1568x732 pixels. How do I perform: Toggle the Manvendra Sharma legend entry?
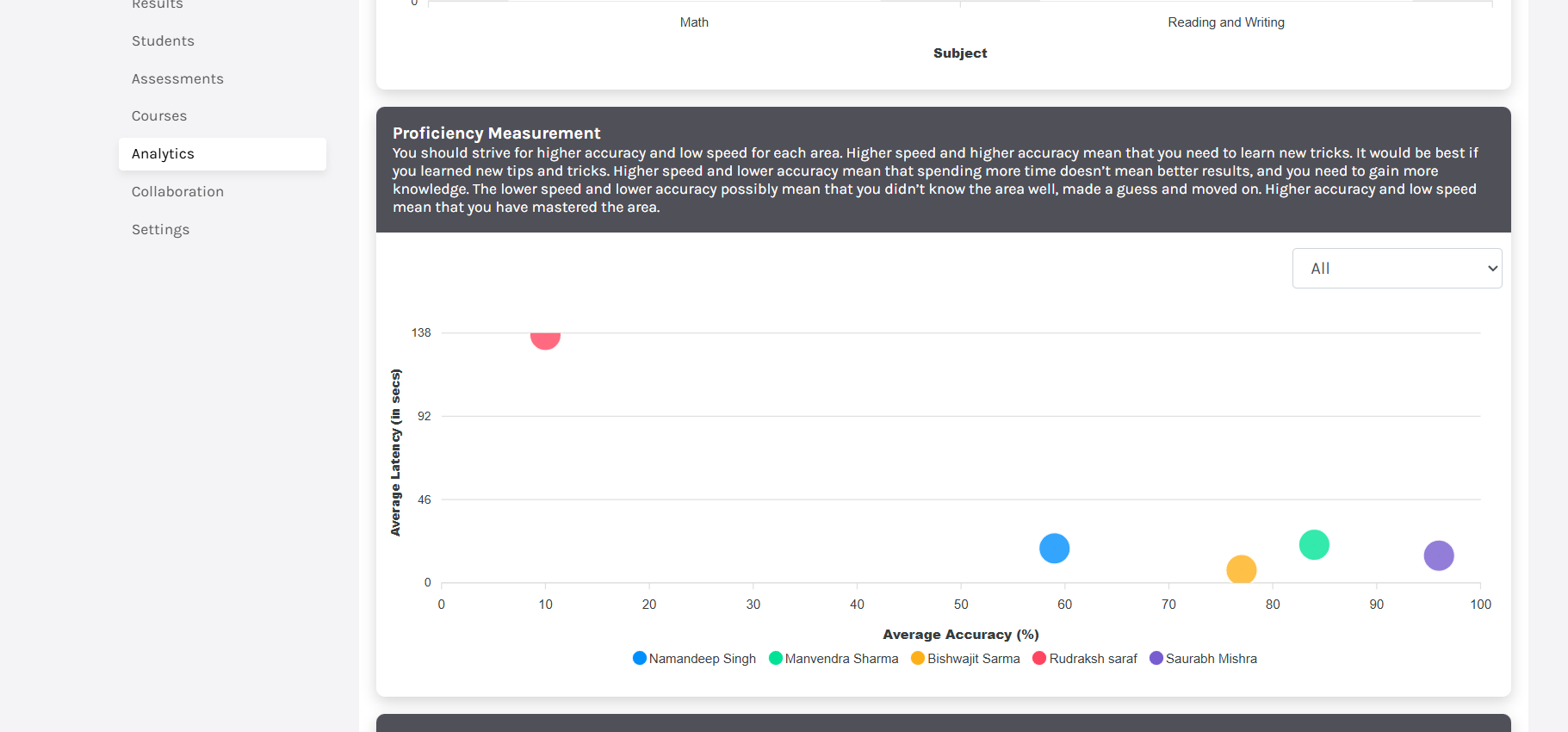[x=834, y=659]
